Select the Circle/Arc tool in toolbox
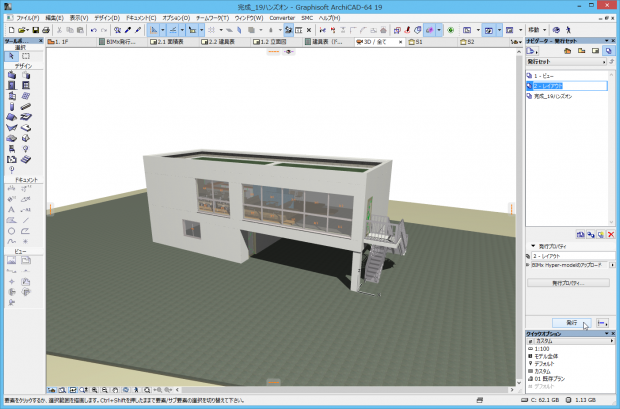 [x=11, y=231]
